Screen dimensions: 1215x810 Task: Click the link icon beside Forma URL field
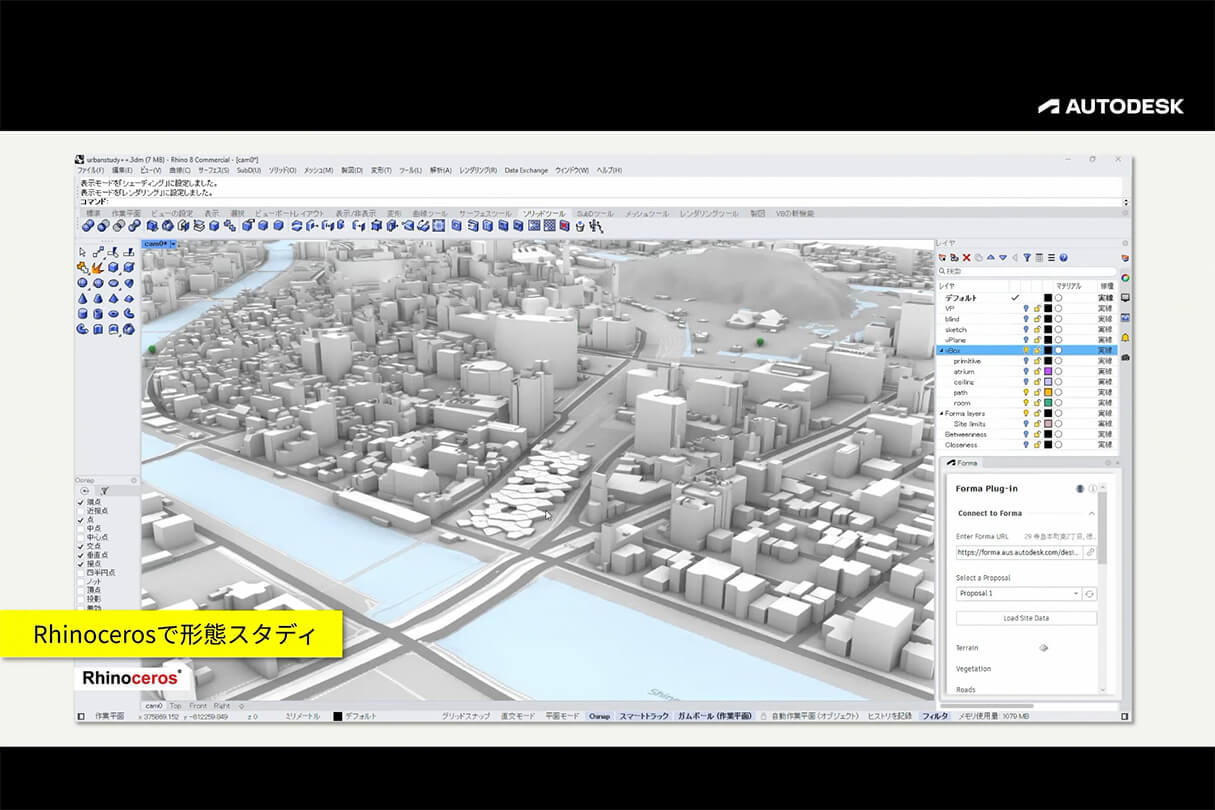[x=1090, y=552]
